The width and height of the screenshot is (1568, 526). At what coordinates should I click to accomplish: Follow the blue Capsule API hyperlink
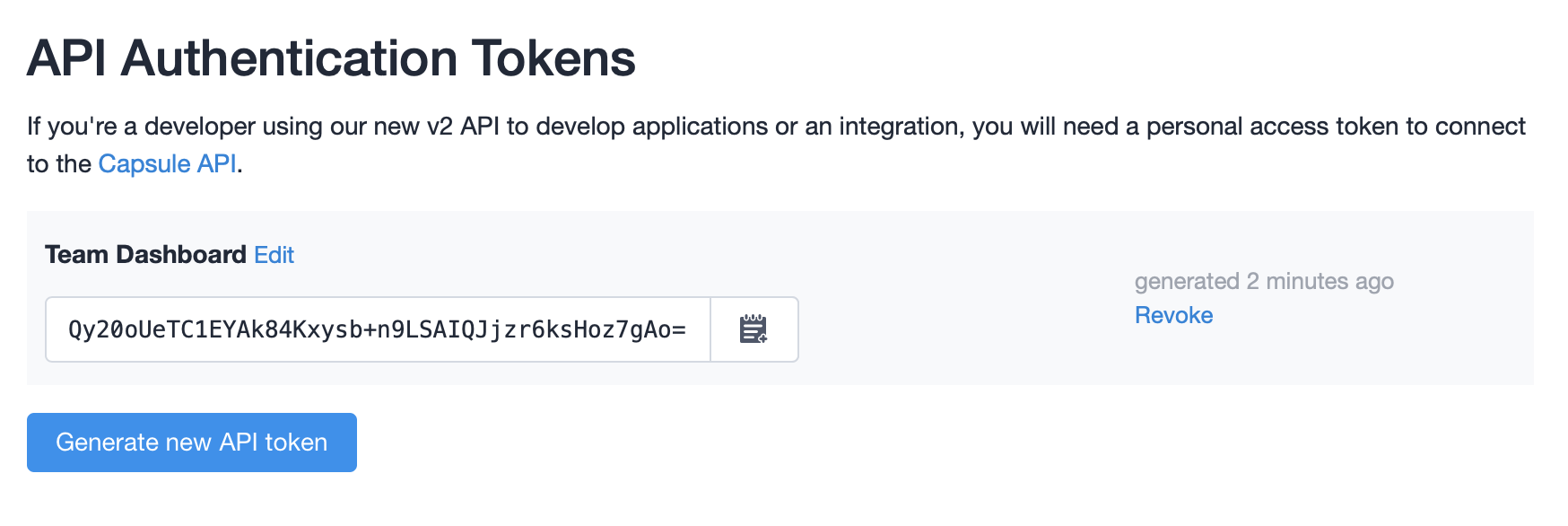click(167, 163)
